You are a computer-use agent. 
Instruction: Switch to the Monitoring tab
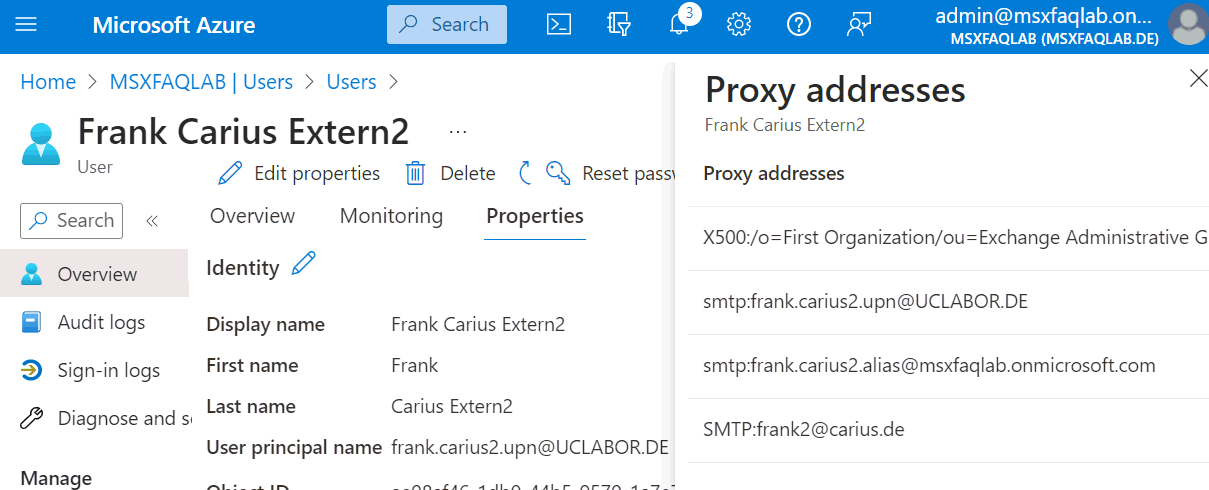coord(391,216)
